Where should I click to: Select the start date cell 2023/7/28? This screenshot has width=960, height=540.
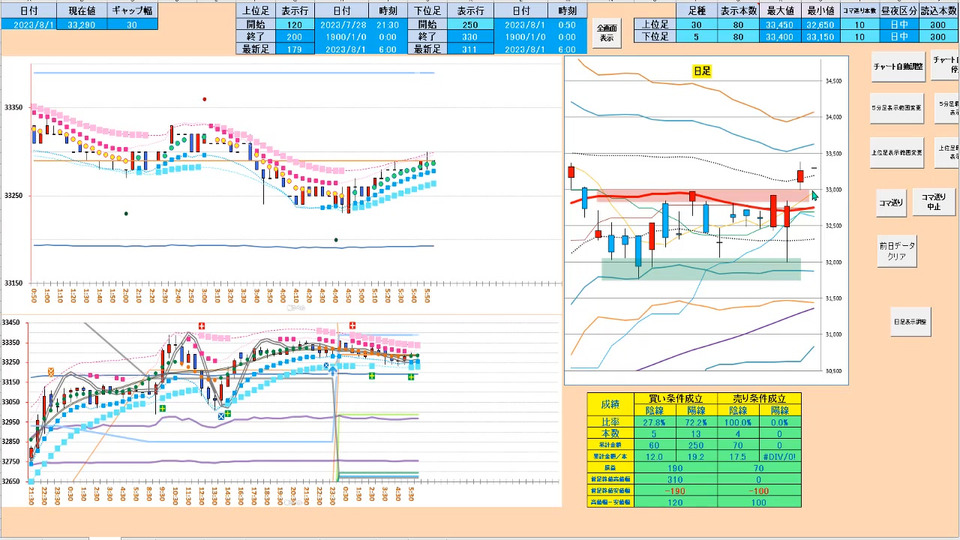342,25
